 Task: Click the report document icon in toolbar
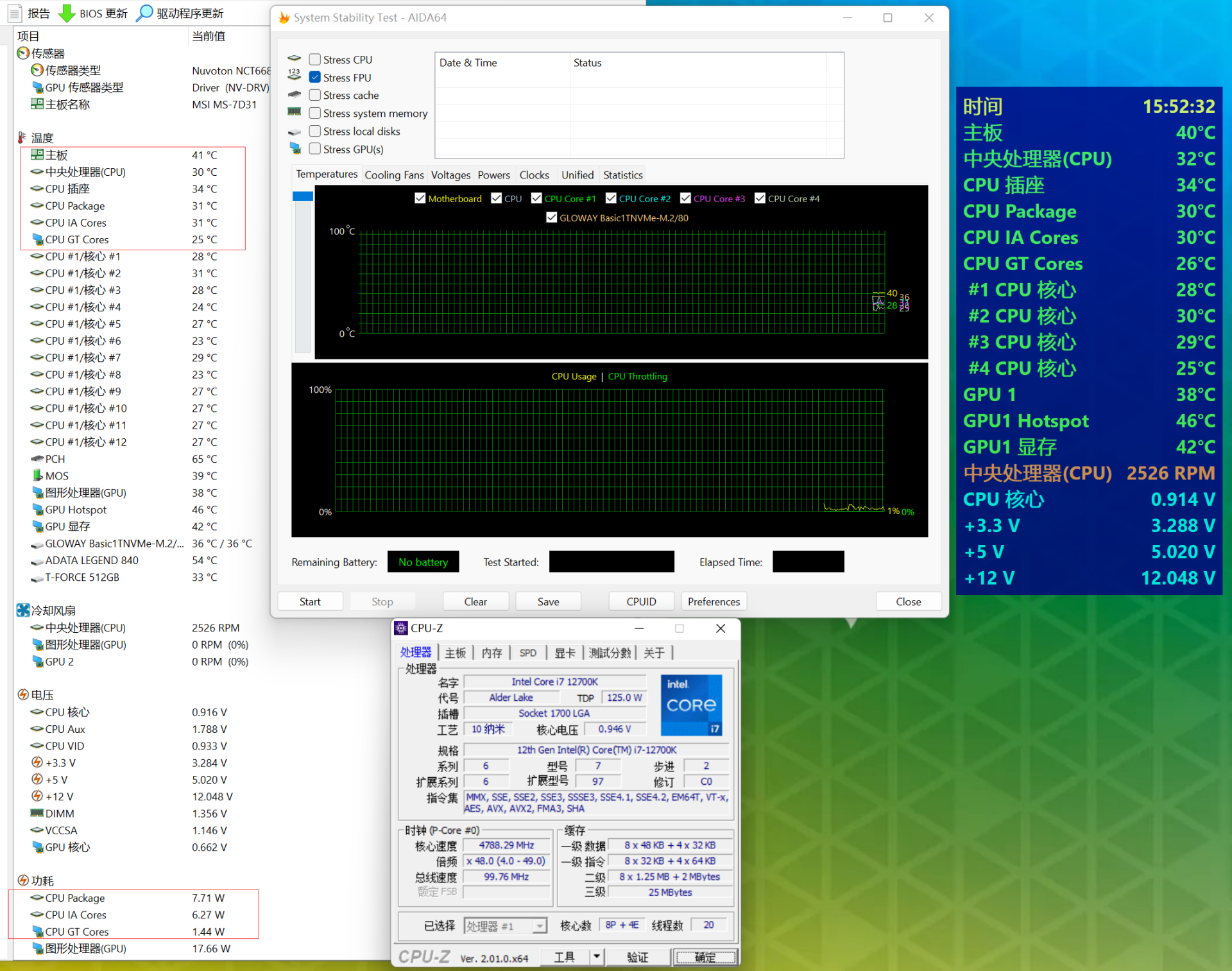(x=16, y=13)
